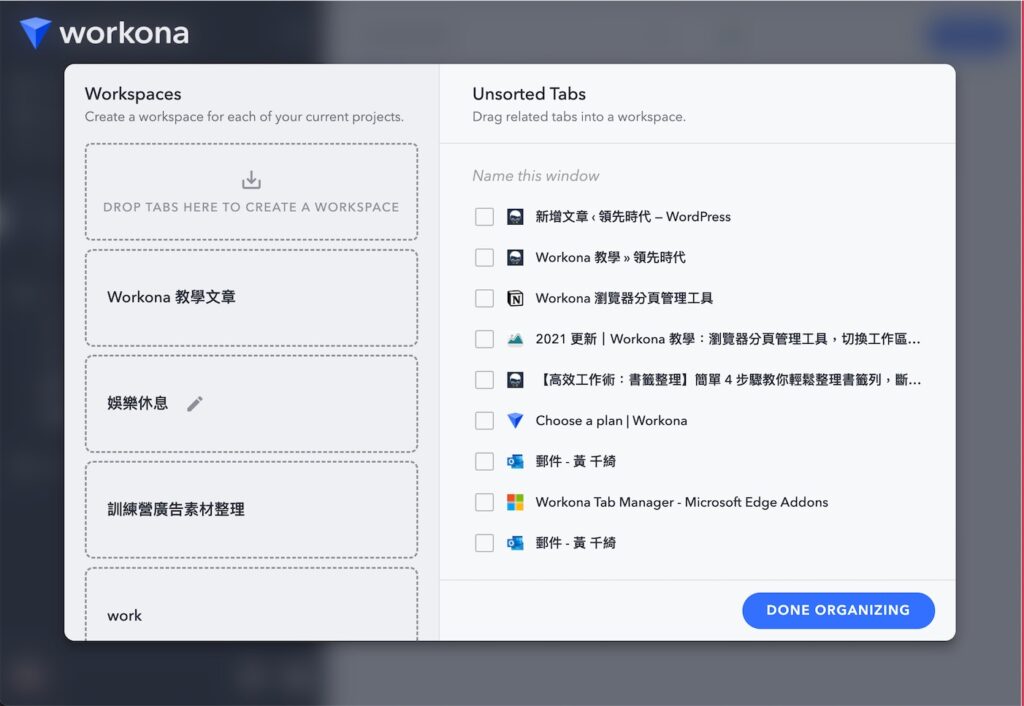Click the last Outlook icon for 郵件 - 黃 千綺
Viewport: 1024px width, 706px height.
(515, 543)
